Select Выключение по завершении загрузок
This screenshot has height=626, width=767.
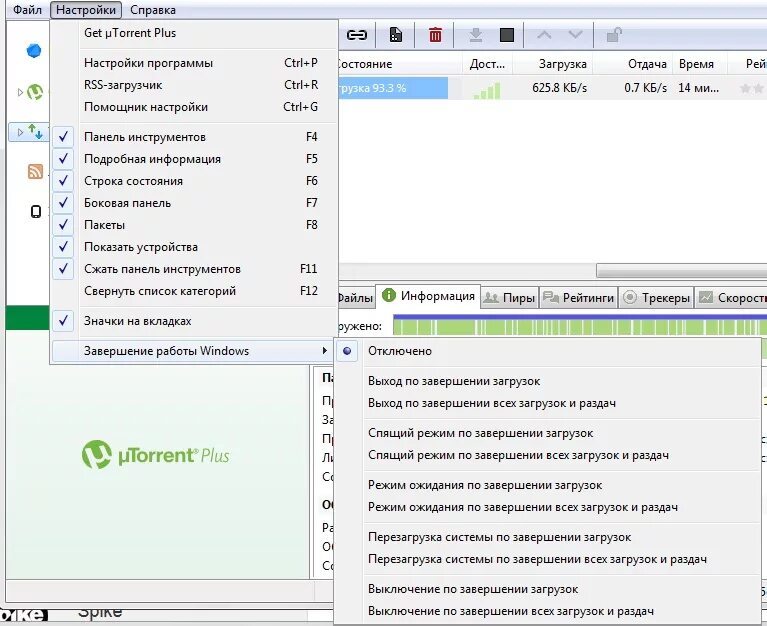pos(548,589)
